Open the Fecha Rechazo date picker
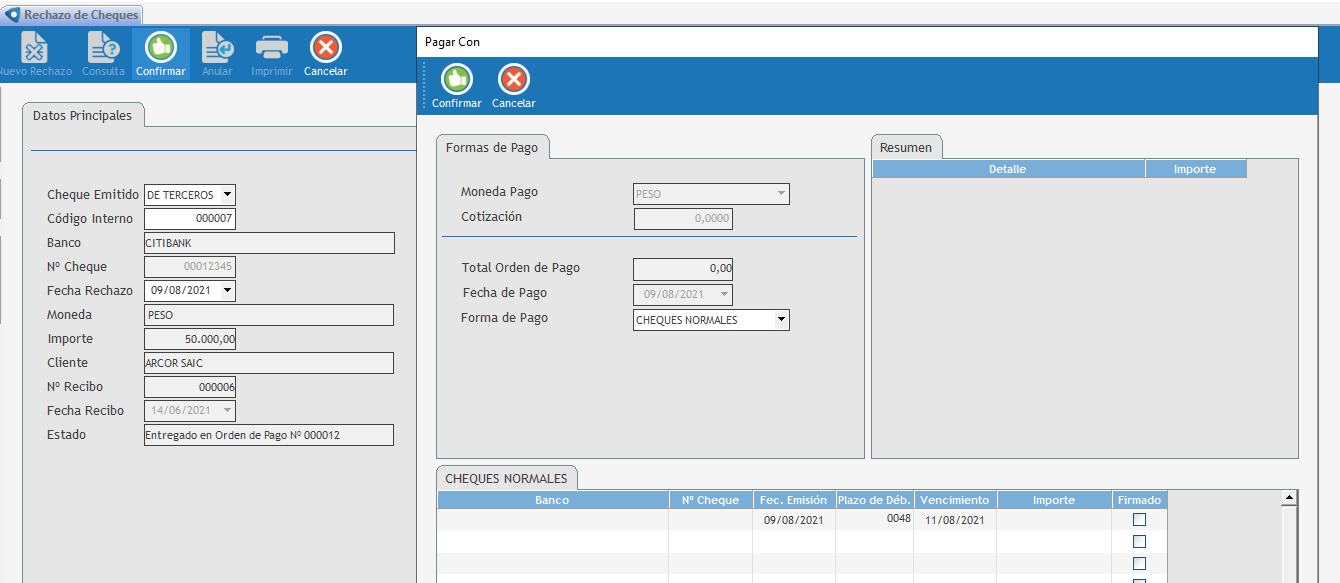 coord(227,291)
